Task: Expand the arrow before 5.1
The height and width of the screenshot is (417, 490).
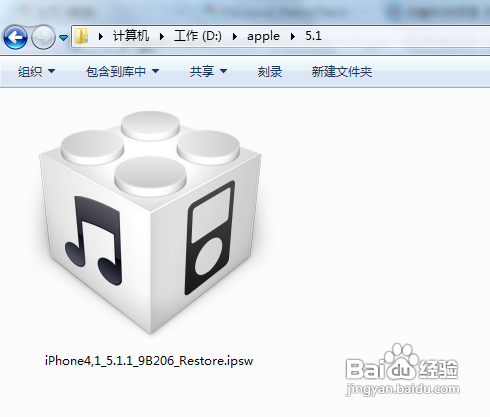Action: coord(293,36)
